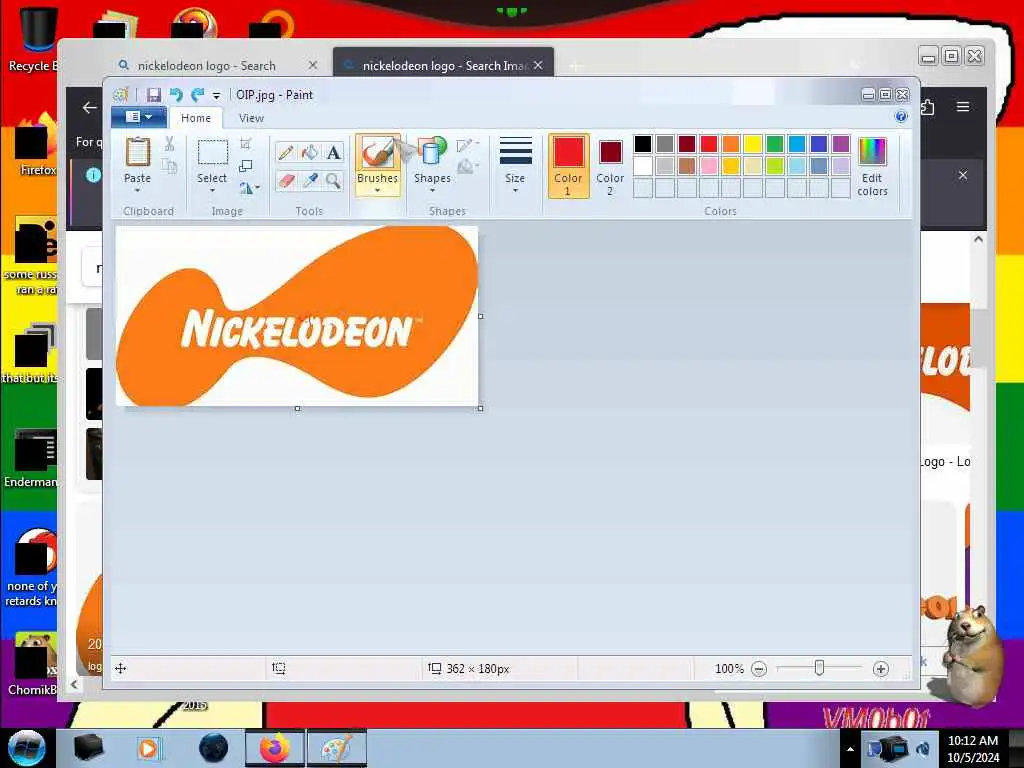
Task: Select Color 2 button
Action: click(x=610, y=166)
